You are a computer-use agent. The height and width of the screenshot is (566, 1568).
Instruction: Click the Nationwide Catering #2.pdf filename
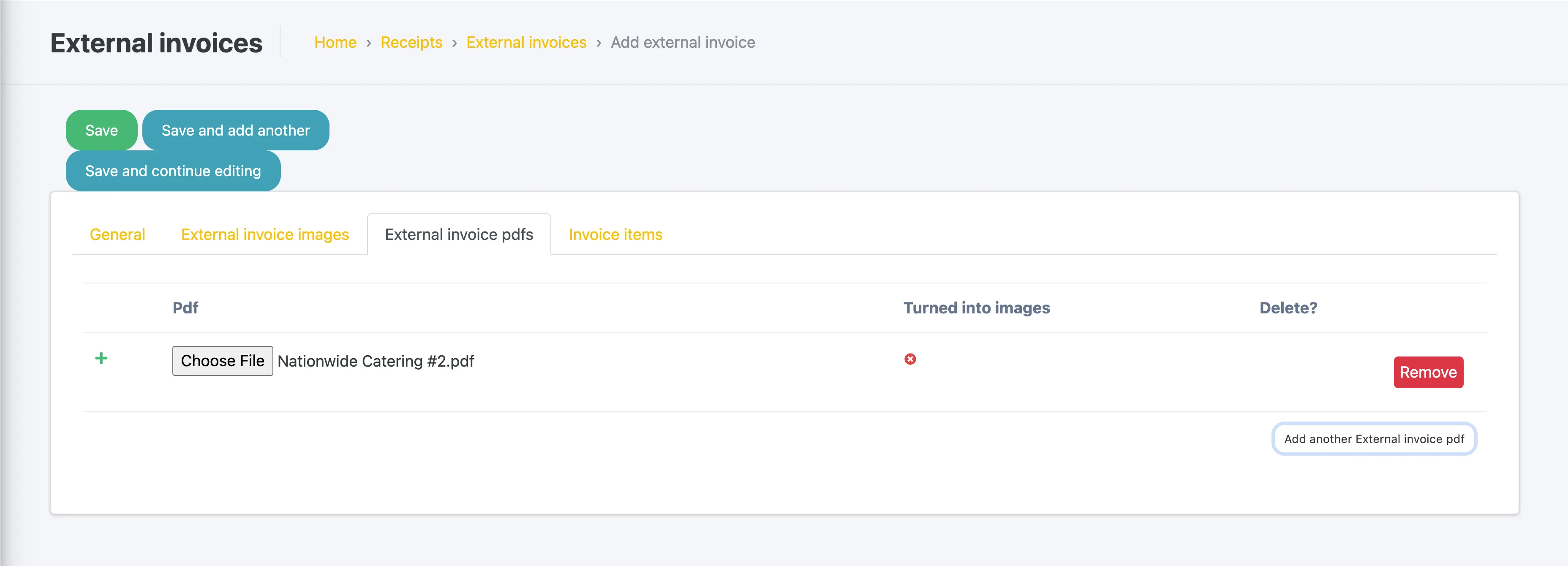[x=376, y=361]
